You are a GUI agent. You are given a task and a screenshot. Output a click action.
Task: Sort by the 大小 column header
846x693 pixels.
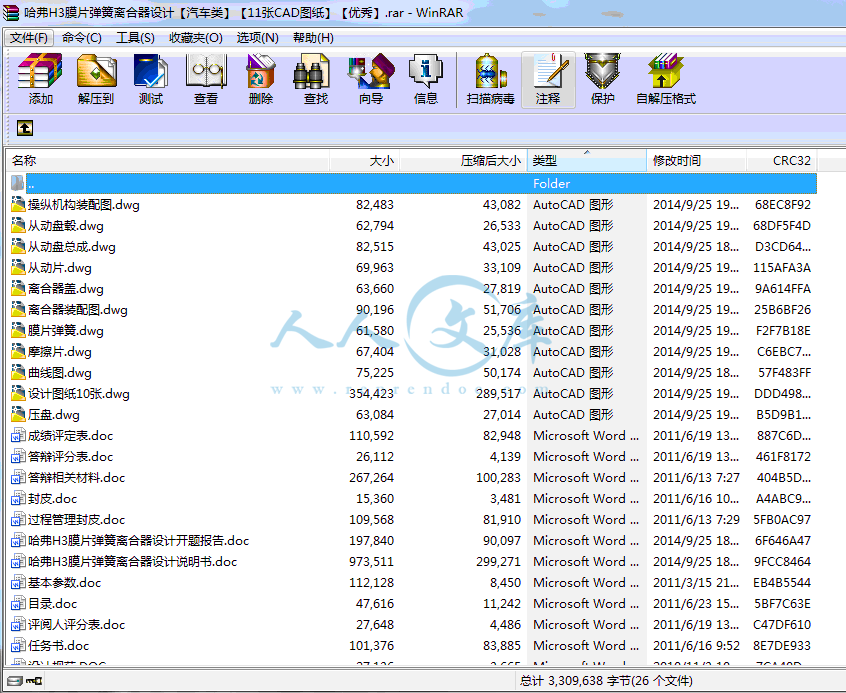pyautogui.click(x=364, y=161)
